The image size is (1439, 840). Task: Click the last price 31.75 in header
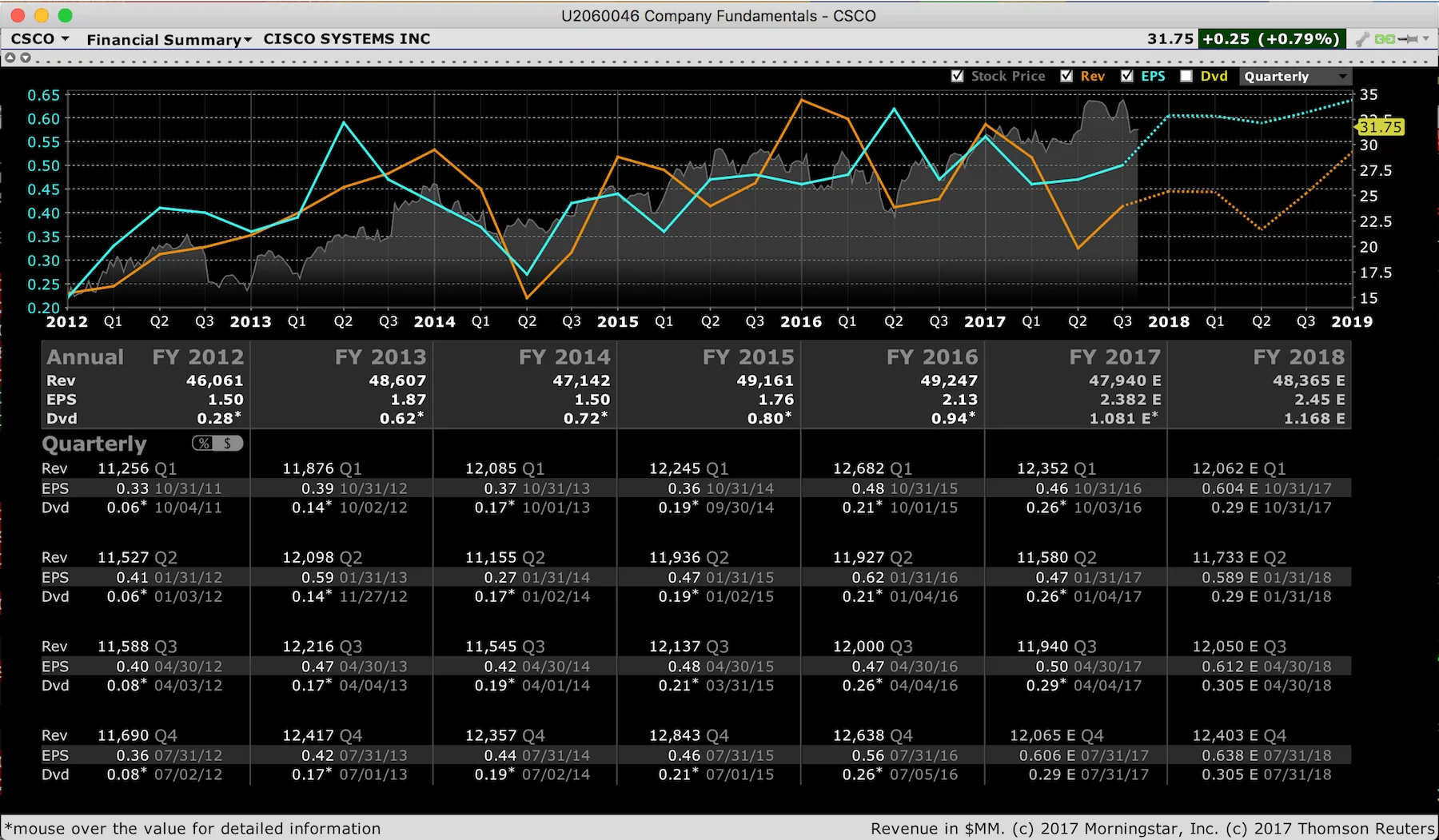pyautogui.click(x=1170, y=38)
